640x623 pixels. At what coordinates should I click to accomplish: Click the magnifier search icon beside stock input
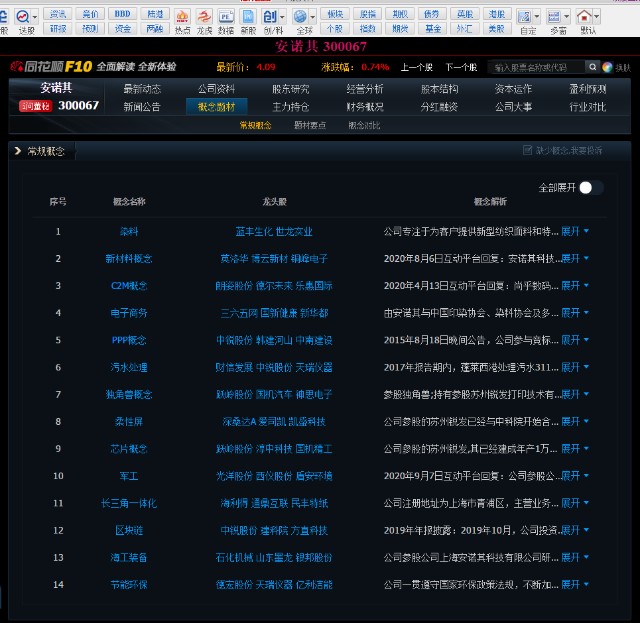pos(593,67)
